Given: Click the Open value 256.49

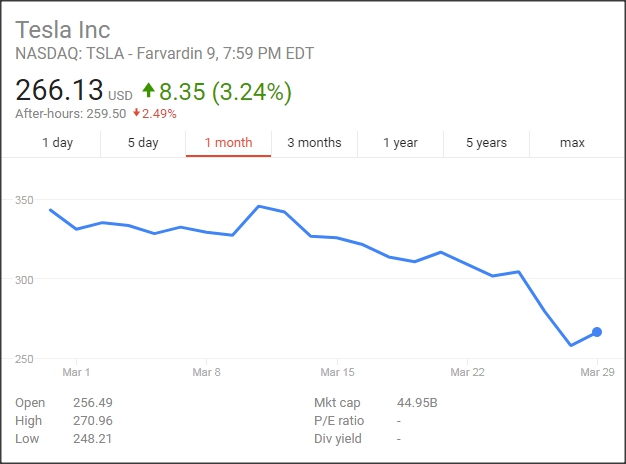Looking at the screenshot, I should click(93, 403).
